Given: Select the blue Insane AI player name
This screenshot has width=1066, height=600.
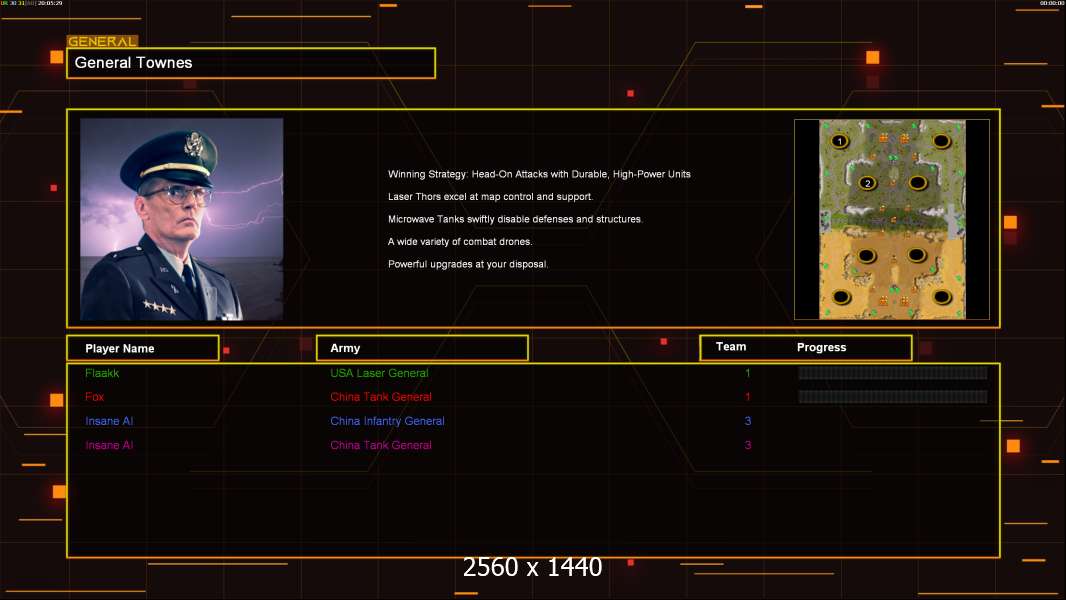Looking at the screenshot, I should (x=109, y=421).
